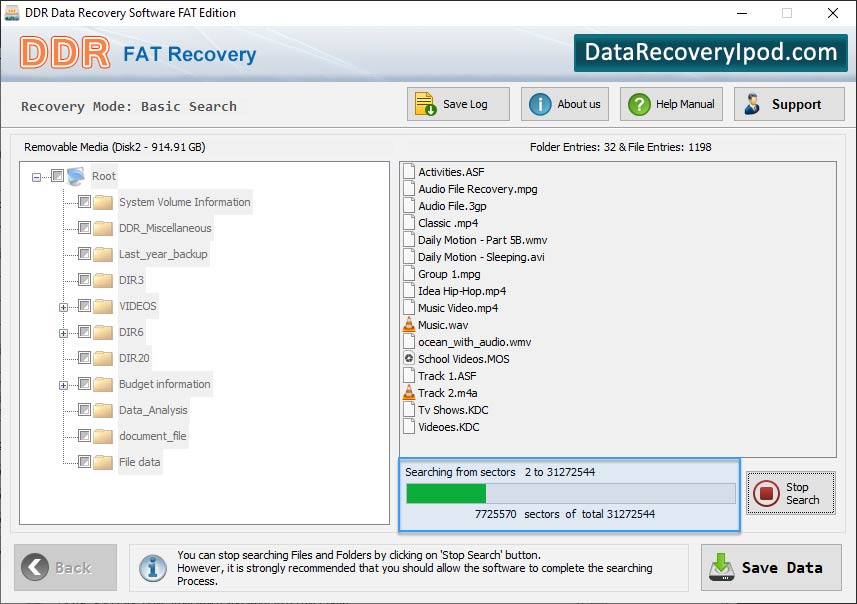The height and width of the screenshot is (604, 857).
Task: Click the VLC cone icon for Track 2.m4a
Action: (x=409, y=393)
